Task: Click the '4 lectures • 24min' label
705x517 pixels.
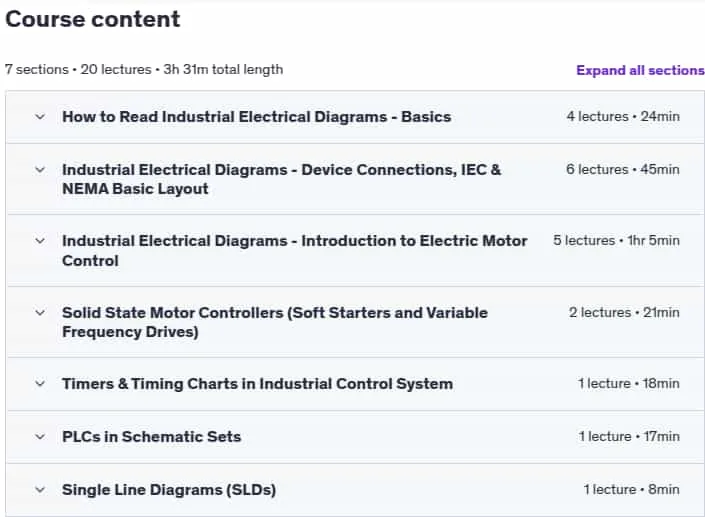Action: (x=623, y=116)
